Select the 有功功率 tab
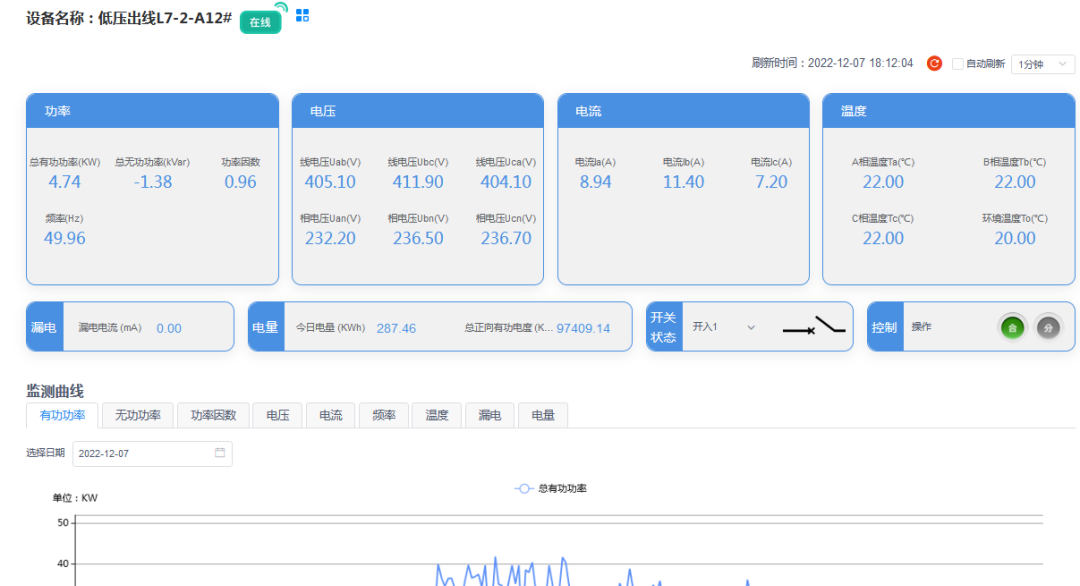Screen dimensions: 1080x586 (63, 415)
